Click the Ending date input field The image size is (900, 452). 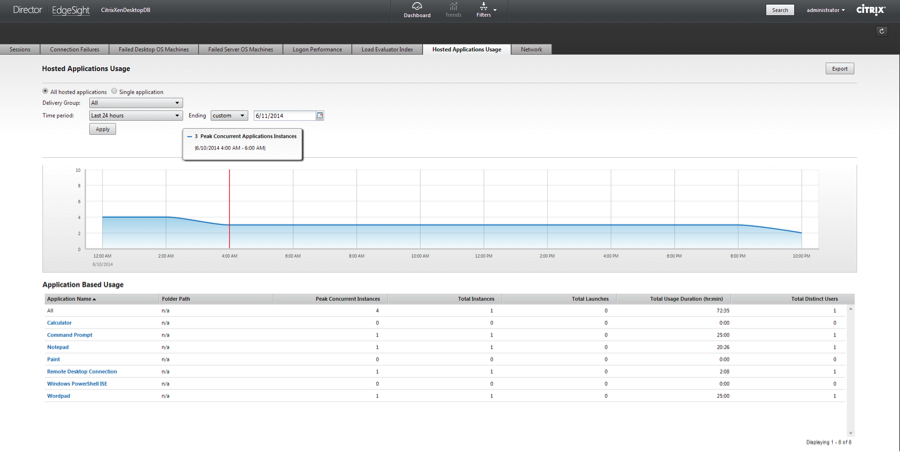pos(284,116)
